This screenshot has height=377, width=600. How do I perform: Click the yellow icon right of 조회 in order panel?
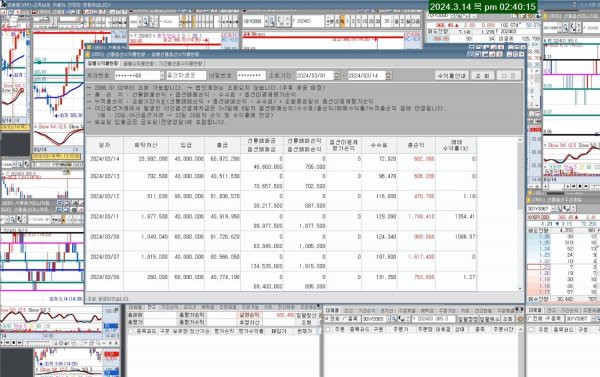click(x=520, y=319)
